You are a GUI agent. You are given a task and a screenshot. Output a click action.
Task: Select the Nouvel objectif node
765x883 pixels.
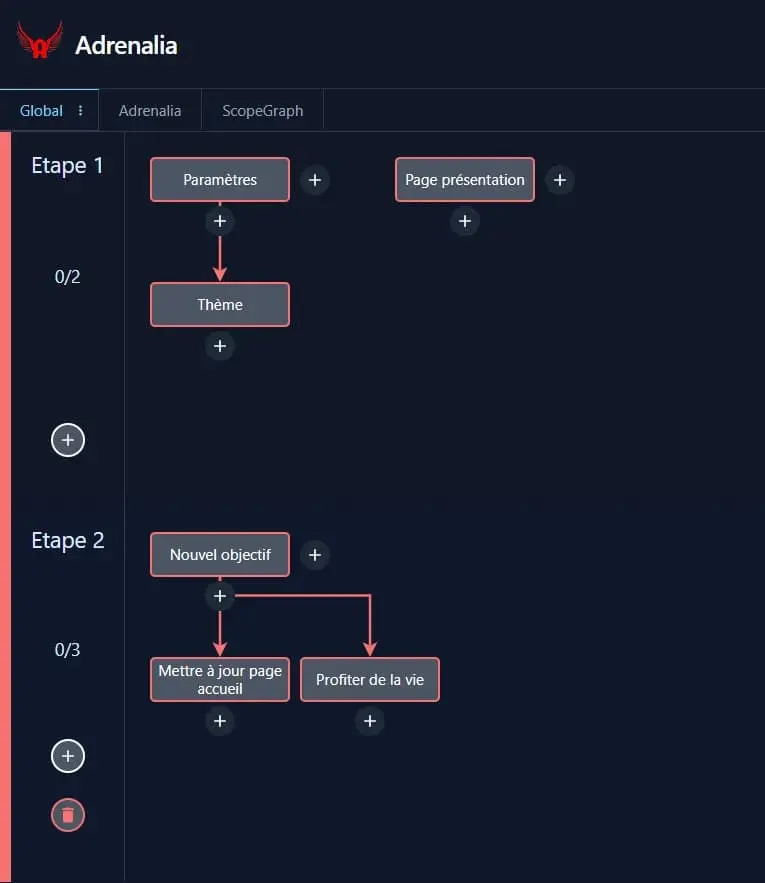pyautogui.click(x=220, y=555)
